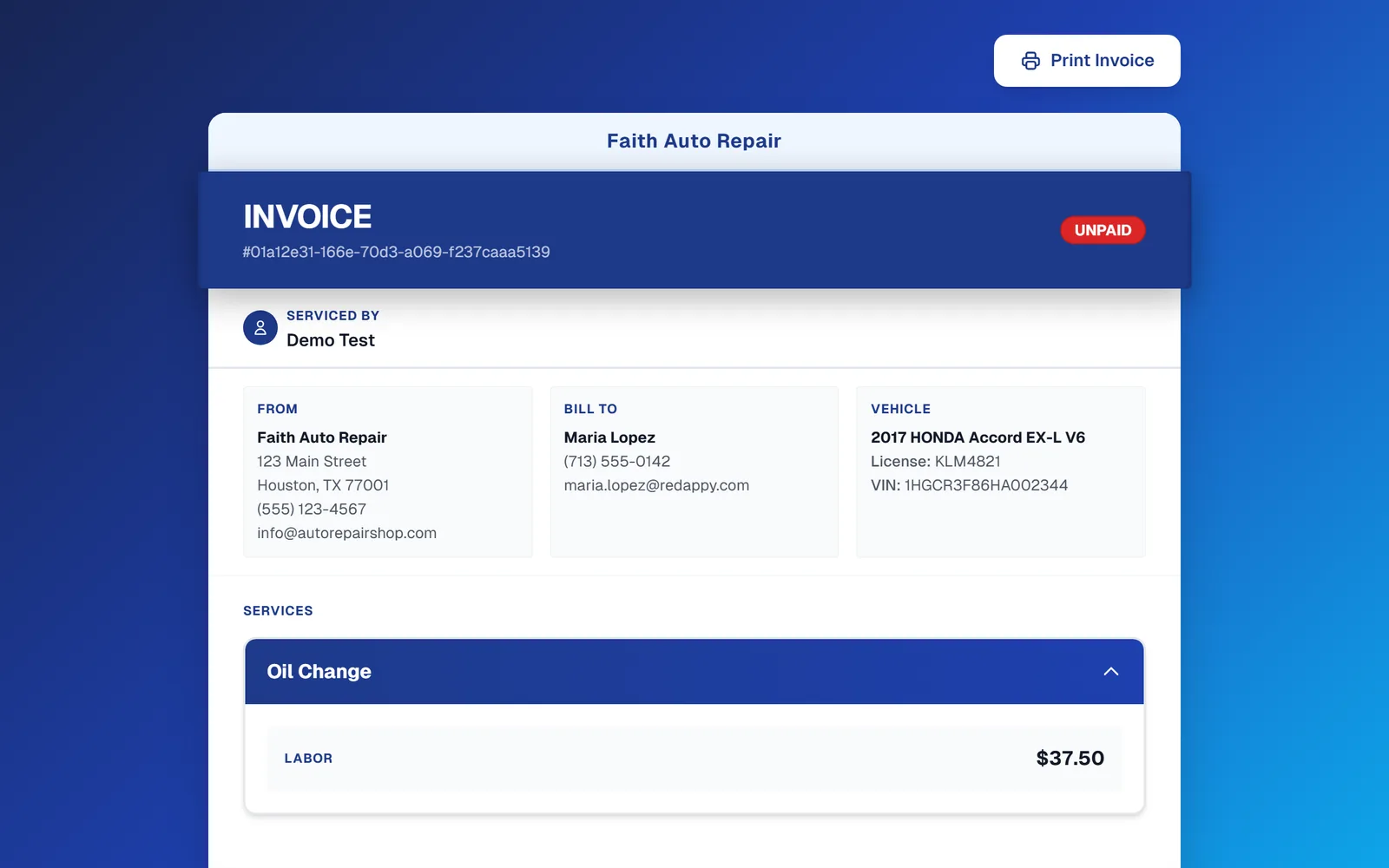Image resolution: width=1389 pixels, height=868 pixels.
Task: Click the FROM section label
Action: pos(278,409)
